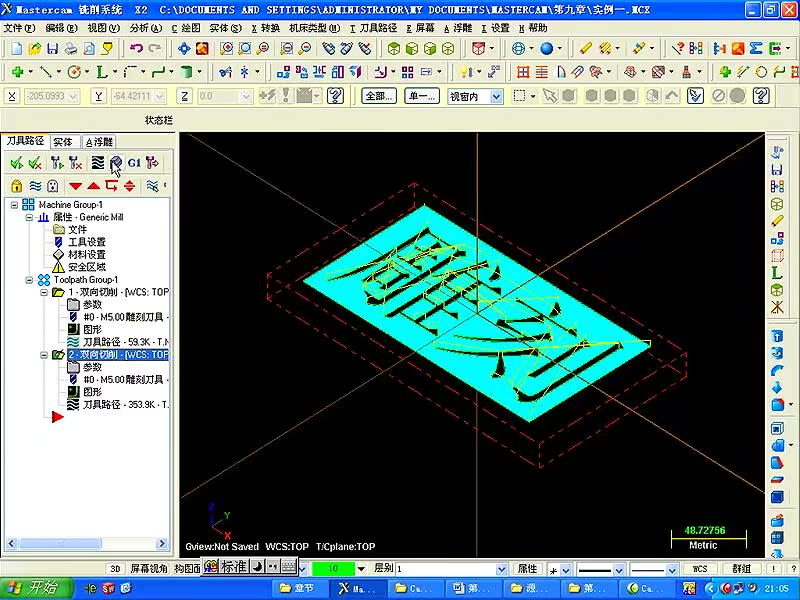Image resolution: width=800 pixels, height=600 pixels.
Task: Toggle locking on selected operations
Action: (x=16, y=186)
